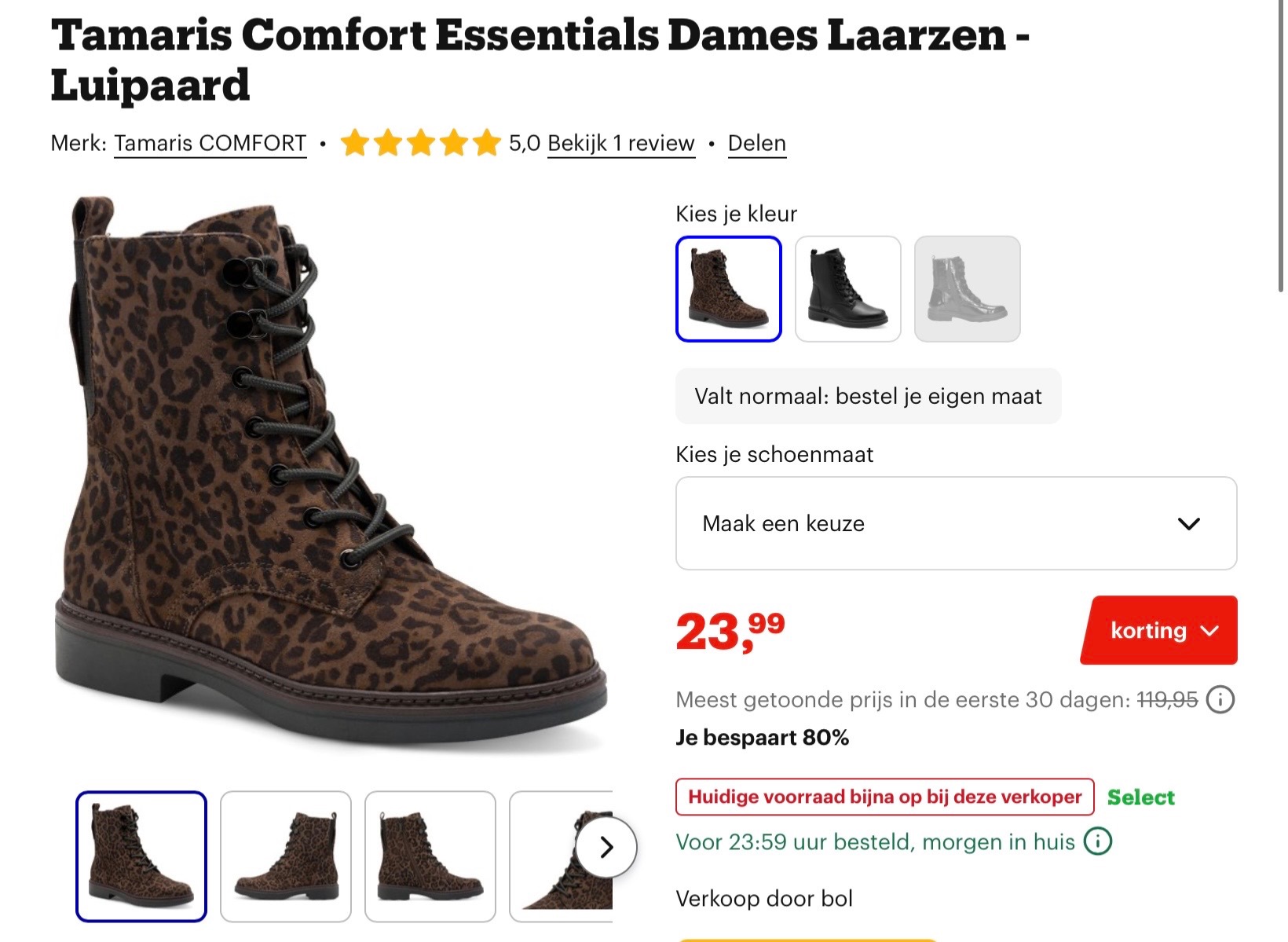The width and height of the screenshot is (1288, 942).
Task: Click the green Select label
Action: pyautogui.click(x=1140, y=797)
